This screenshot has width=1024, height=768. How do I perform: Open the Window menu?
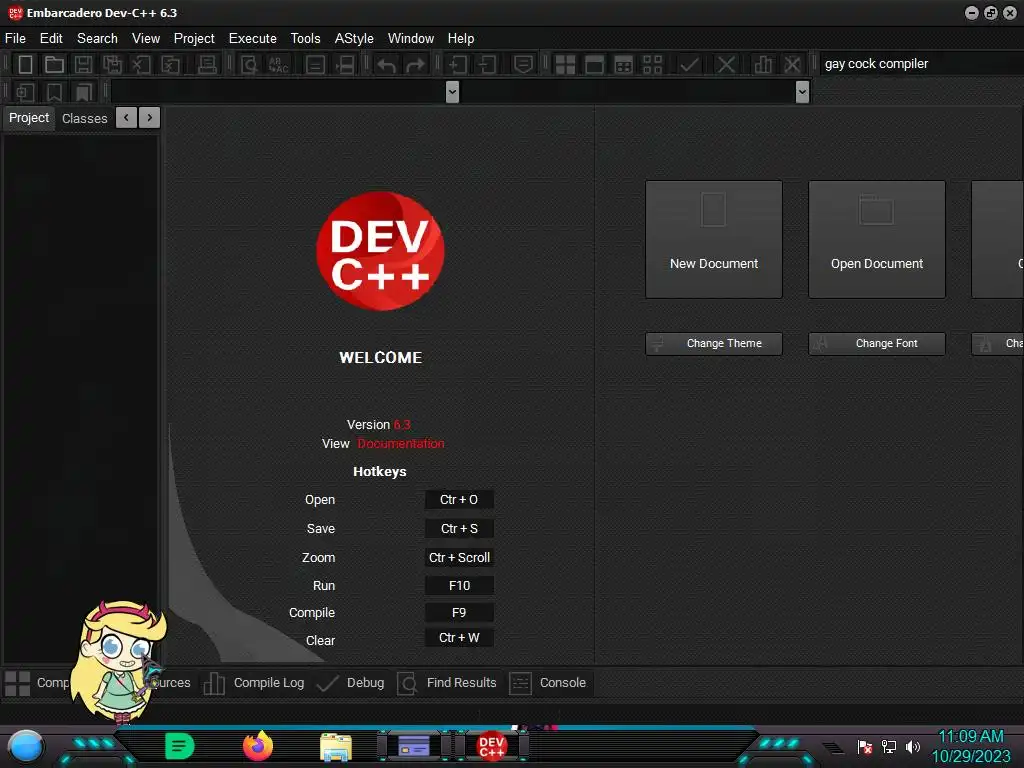tap(411, 39)
